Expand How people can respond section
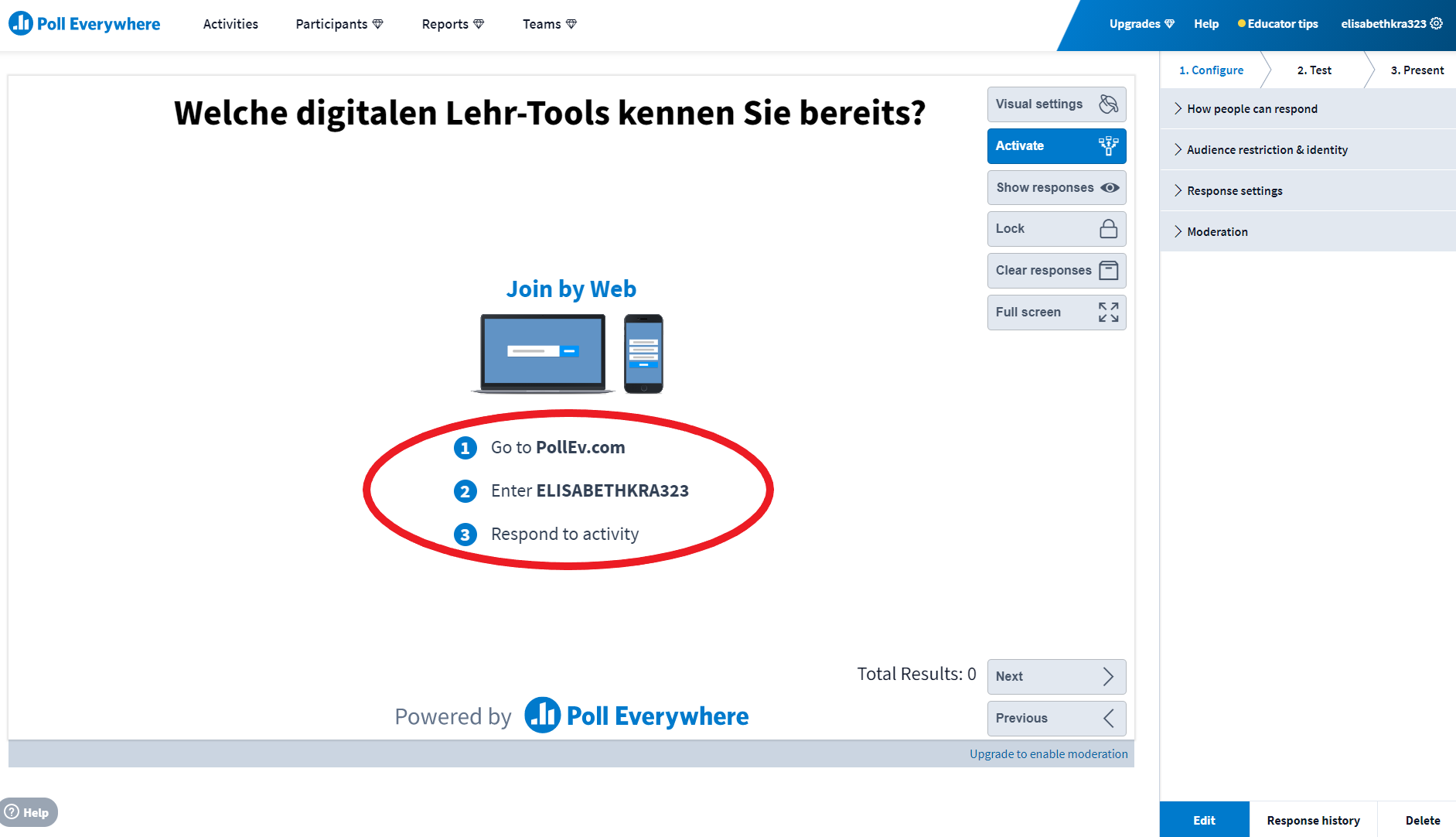1456x837 pixels. click(1308, 109)
